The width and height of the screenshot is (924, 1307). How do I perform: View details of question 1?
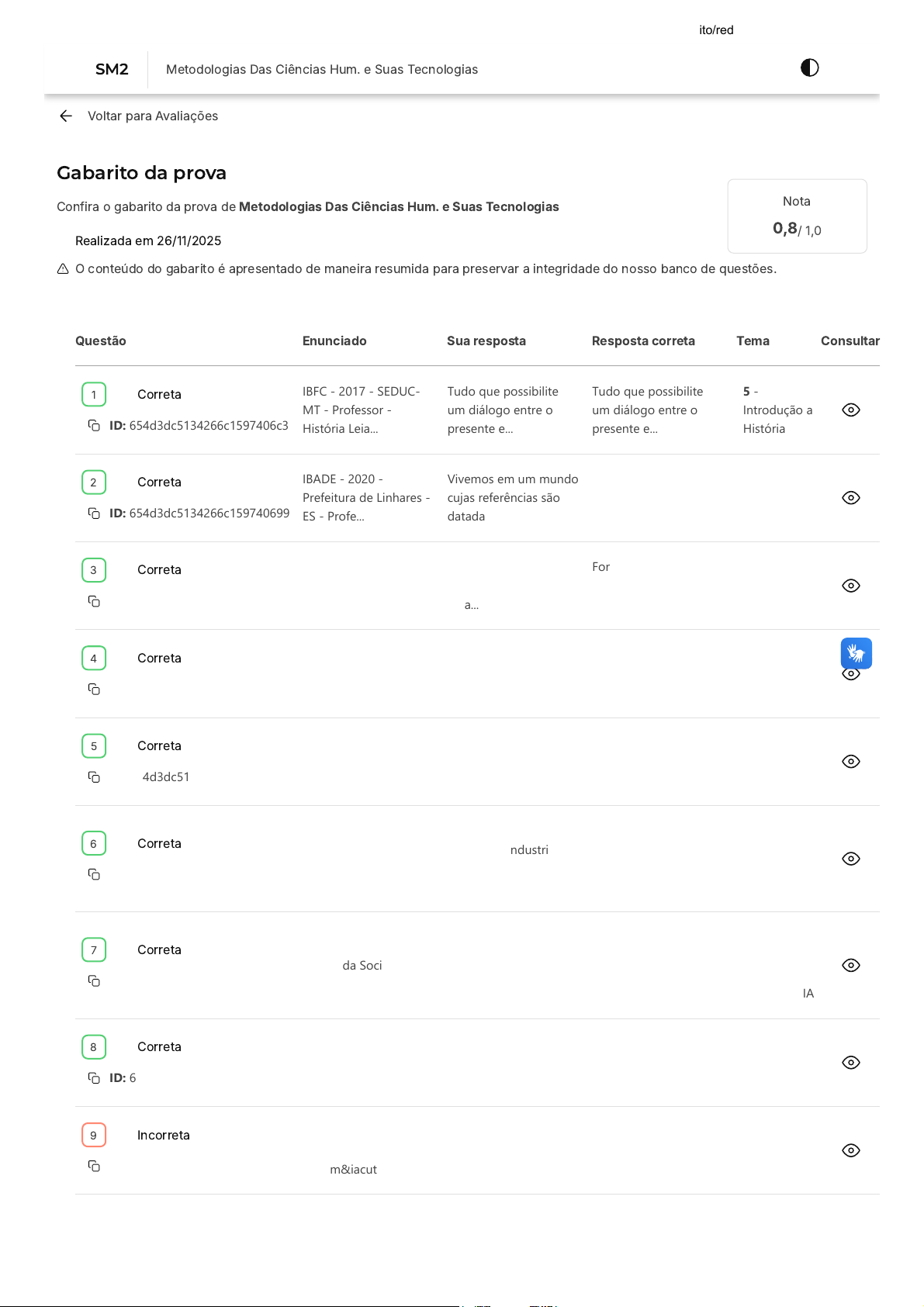coord(850,410)
